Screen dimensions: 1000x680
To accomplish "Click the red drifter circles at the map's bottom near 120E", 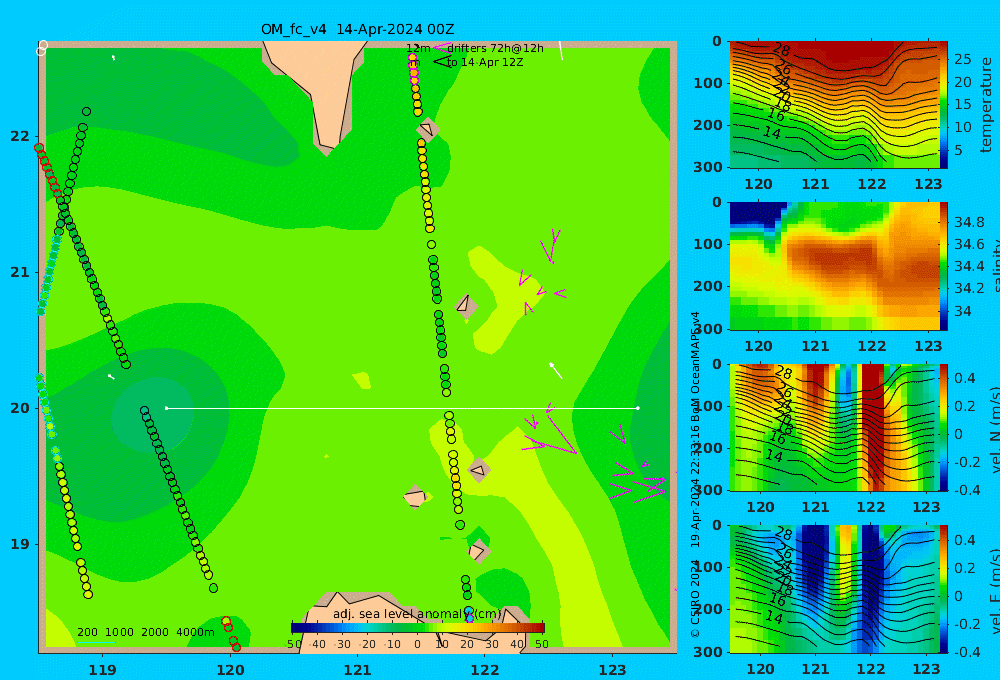I will 231,633.
